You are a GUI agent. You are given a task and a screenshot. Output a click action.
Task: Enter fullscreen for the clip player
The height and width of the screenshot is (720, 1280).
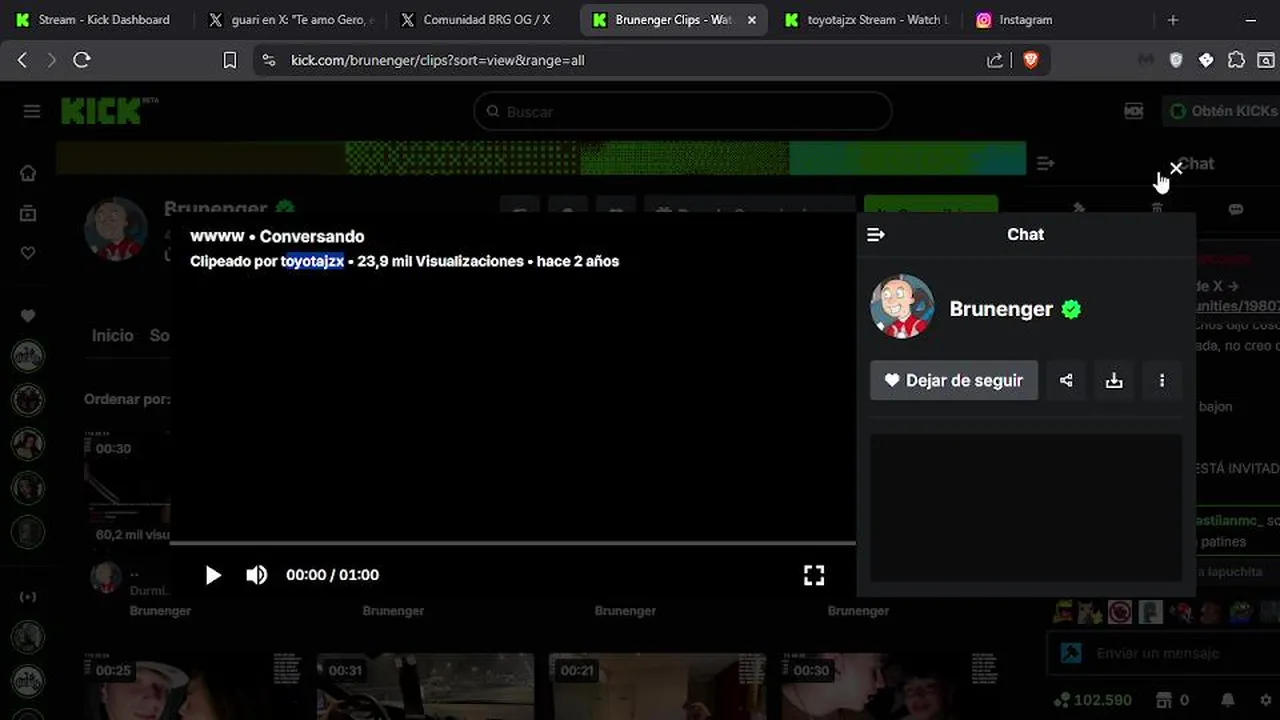click(x=814, y=575)
